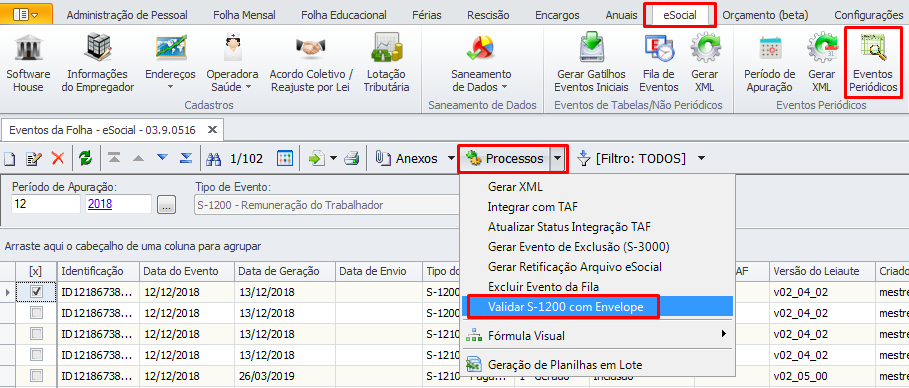Expand the Filtro TODOS dropdown arrow

[x=701, y=158]
